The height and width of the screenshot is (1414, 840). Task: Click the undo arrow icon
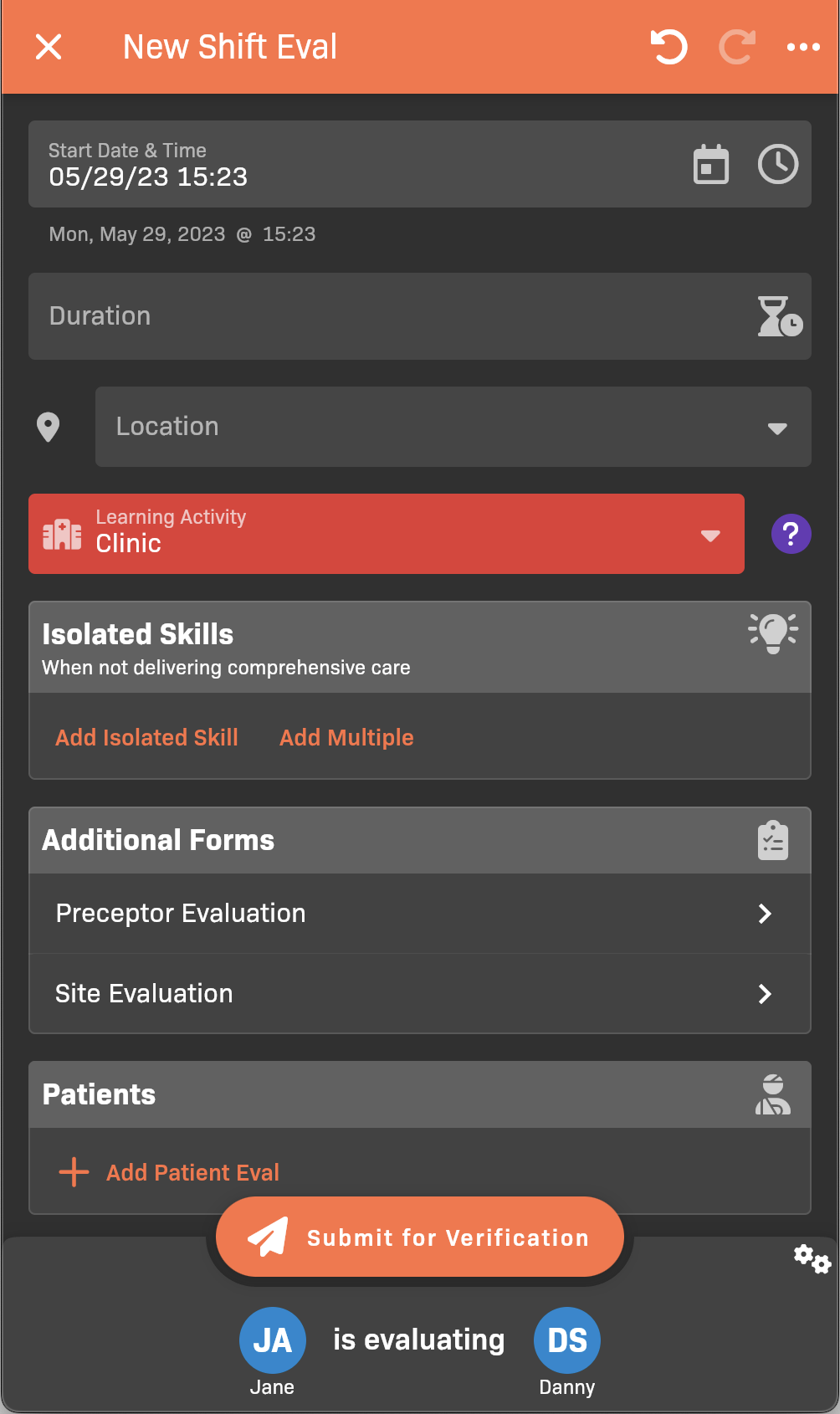(668, 47)
